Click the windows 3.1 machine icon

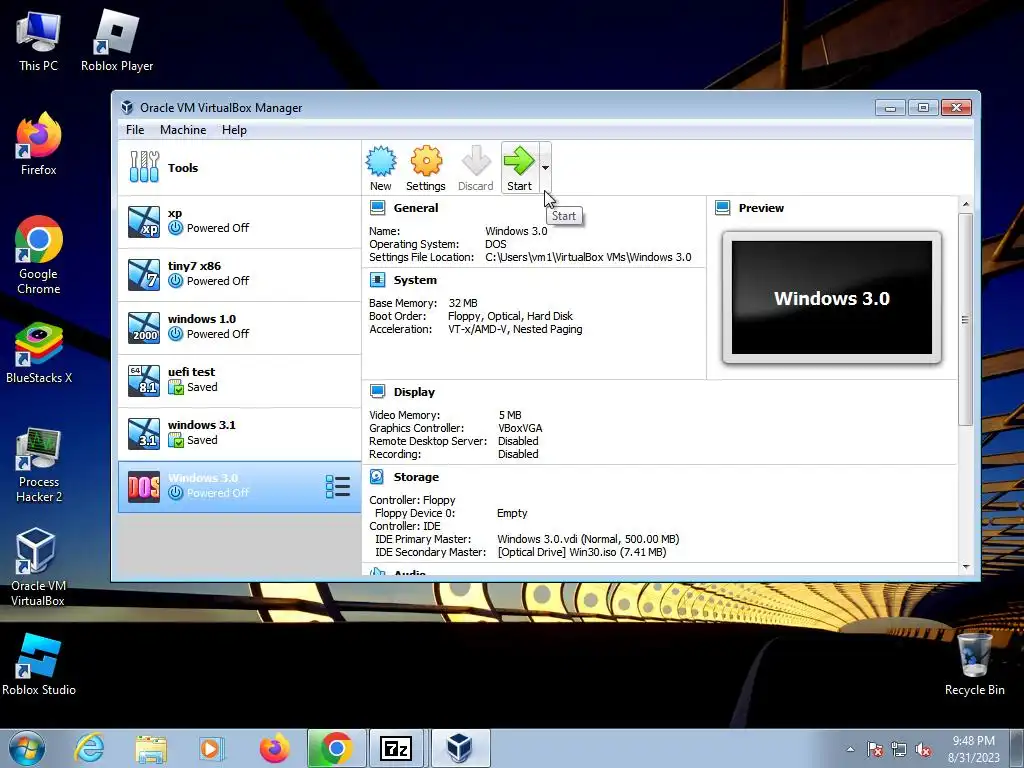tap(144, 433)
